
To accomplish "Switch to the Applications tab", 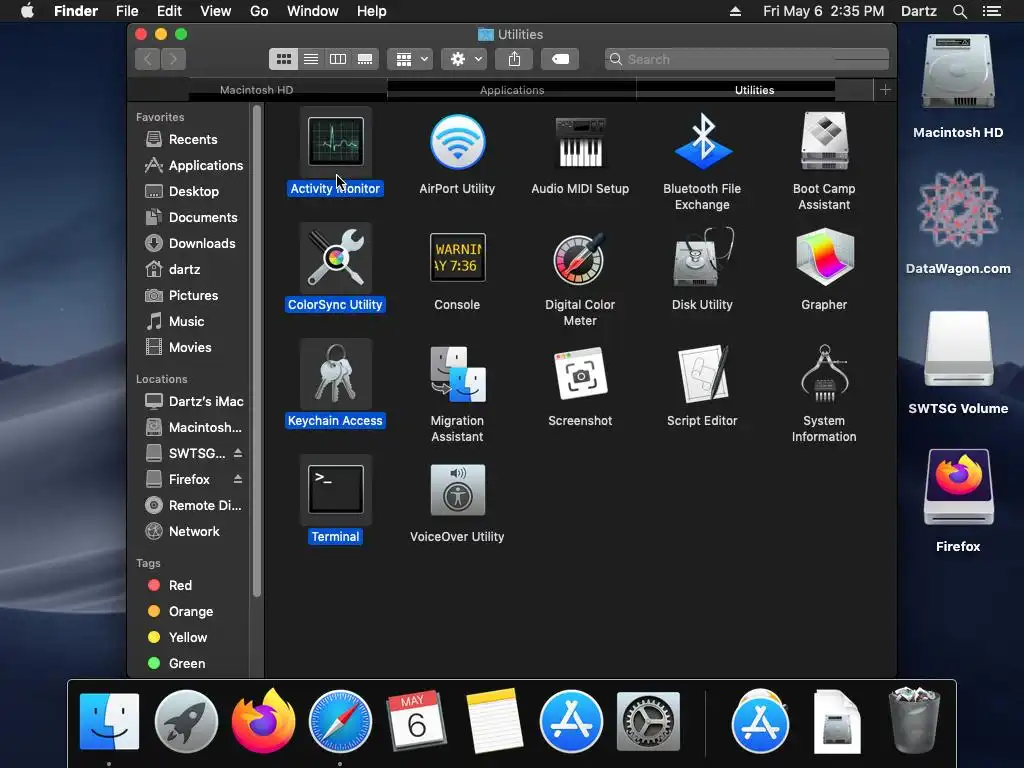I will coord(511,89).
